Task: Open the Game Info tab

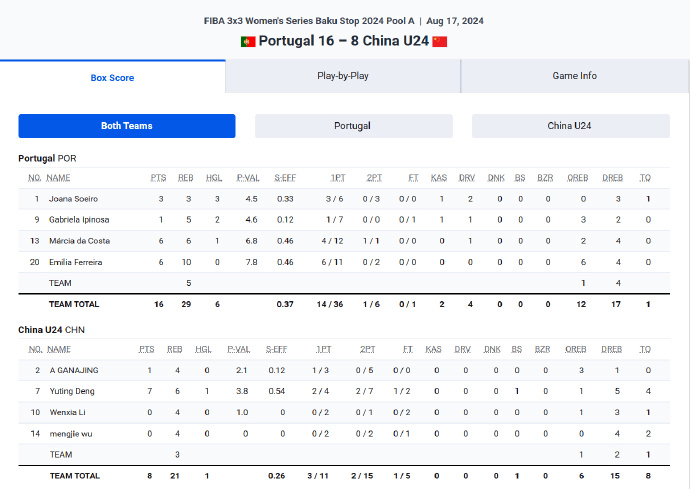Action: click(x=575, y=76)
